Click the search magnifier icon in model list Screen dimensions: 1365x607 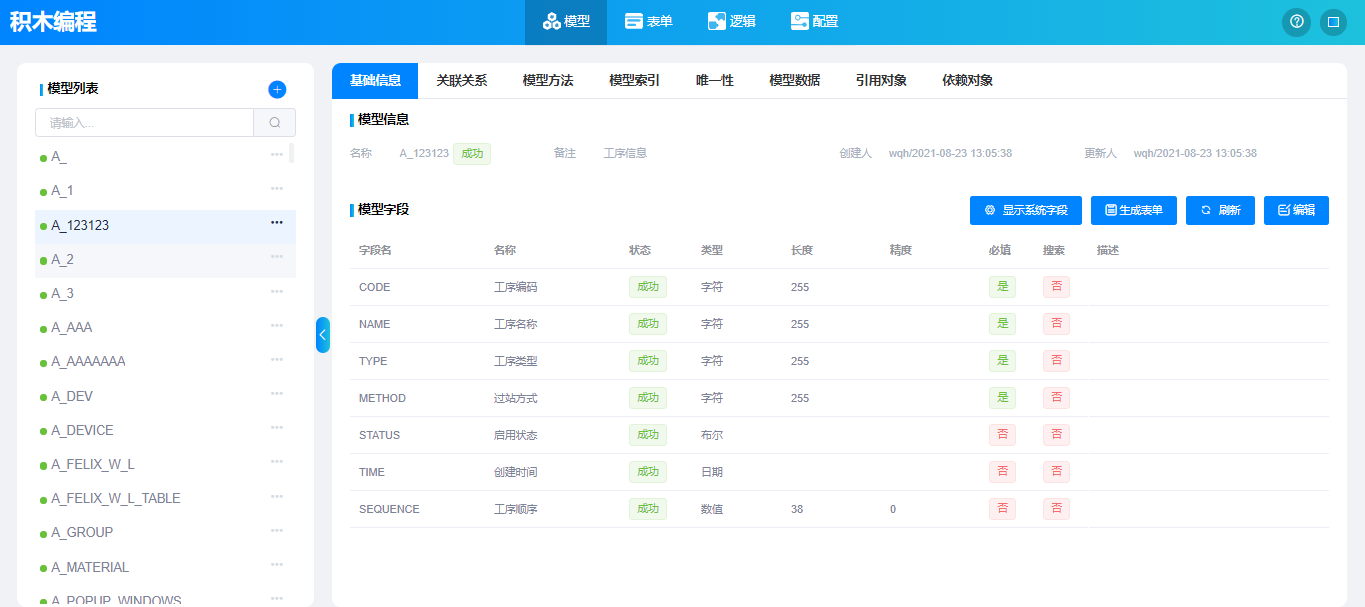pyautogui.click(x=275, y=123)
